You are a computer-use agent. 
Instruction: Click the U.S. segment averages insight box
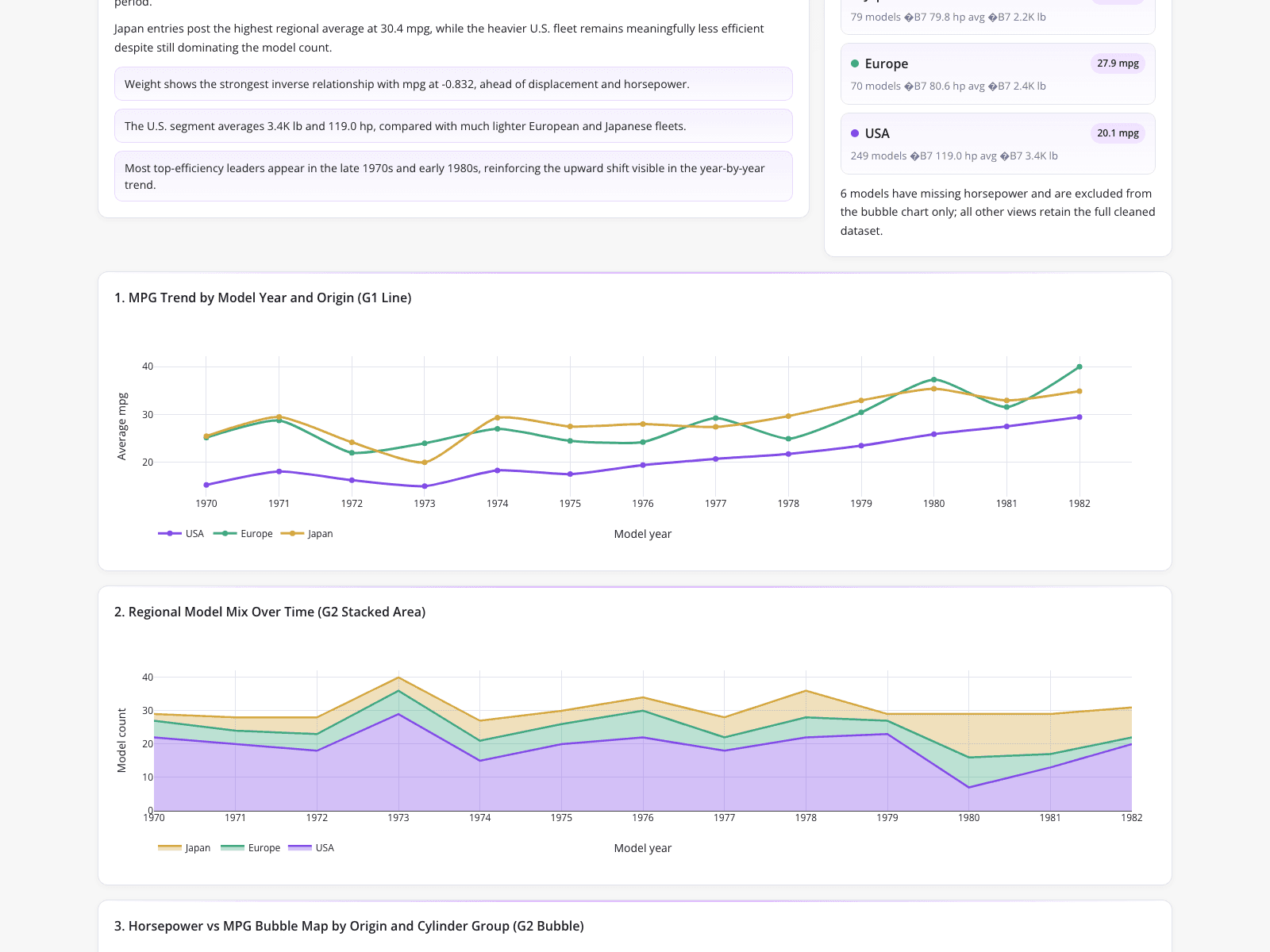pos(453,126)
